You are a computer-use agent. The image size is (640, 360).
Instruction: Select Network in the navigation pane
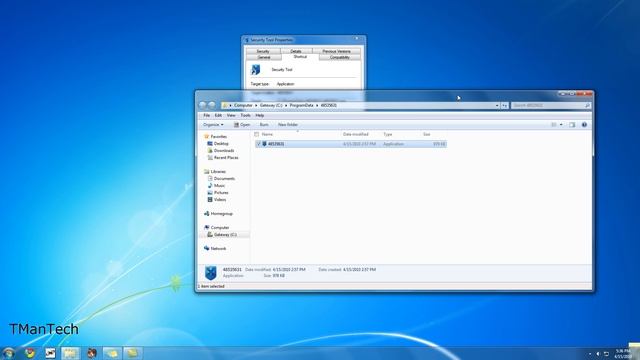215,248
